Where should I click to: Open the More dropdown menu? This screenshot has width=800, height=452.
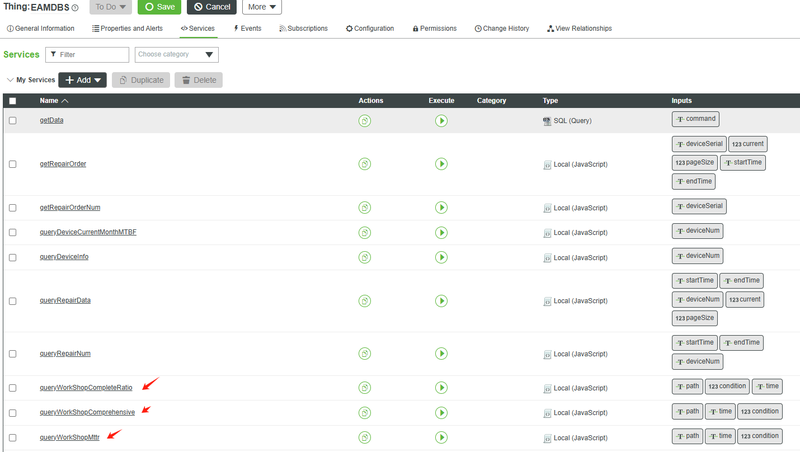pyautogui.click(x=262, y=7)
